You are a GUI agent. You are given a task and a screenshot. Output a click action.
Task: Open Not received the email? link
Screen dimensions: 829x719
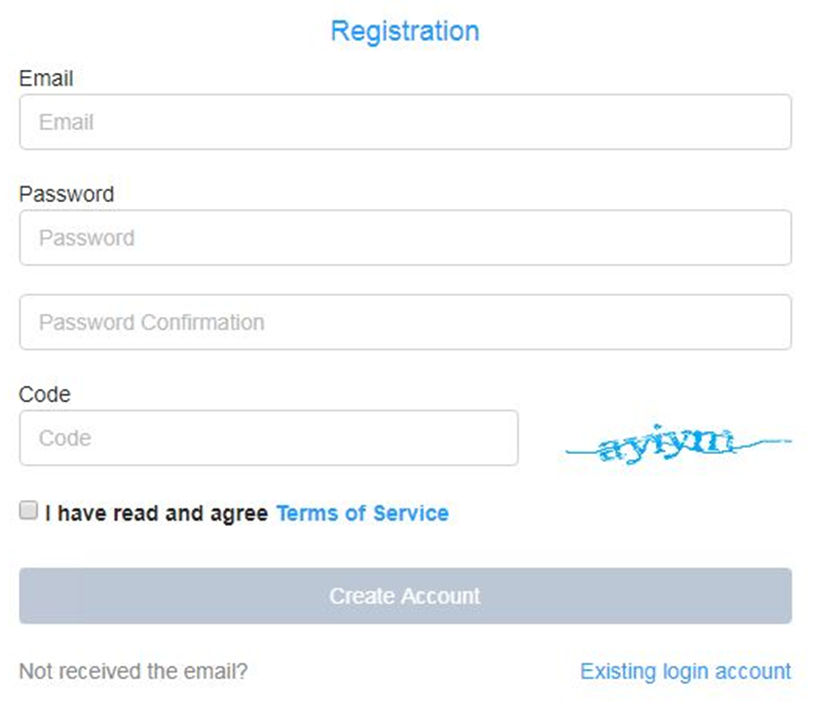[133, 671]
